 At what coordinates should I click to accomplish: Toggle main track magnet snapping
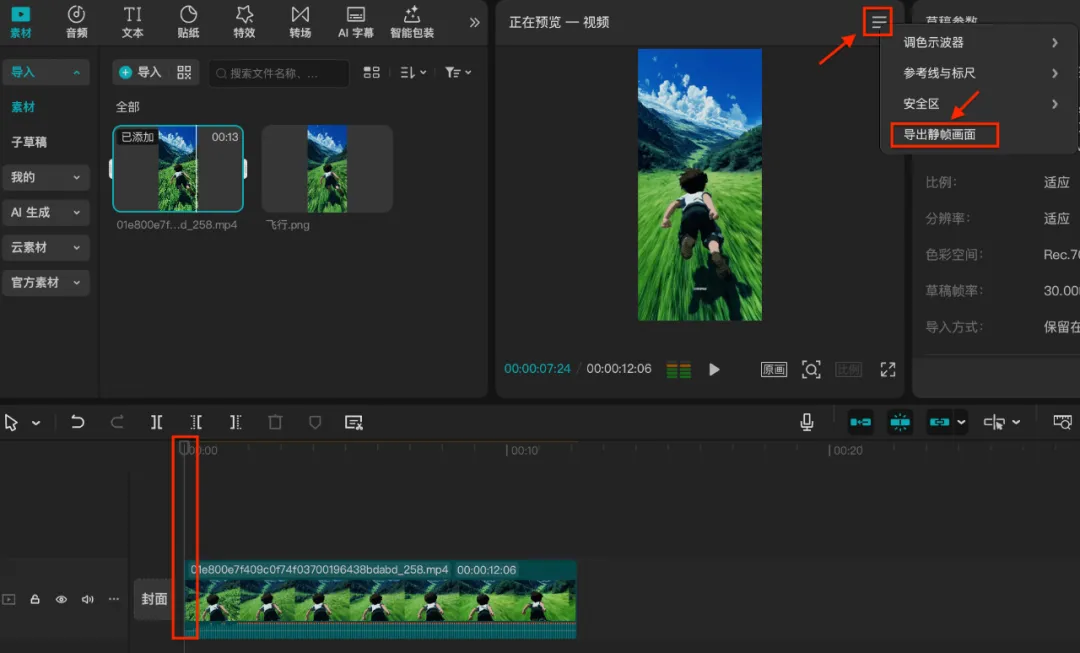click(x=860, y=422)
